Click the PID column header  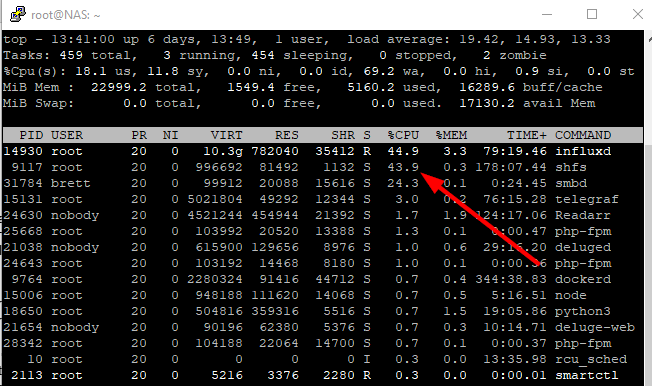pos(31,135)
